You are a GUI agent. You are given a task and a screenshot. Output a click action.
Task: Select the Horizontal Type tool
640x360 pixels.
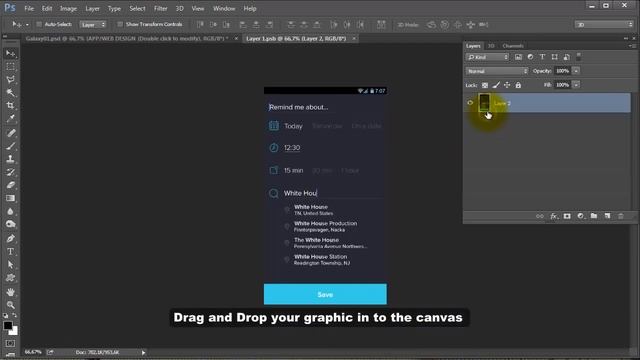point(11,251)
